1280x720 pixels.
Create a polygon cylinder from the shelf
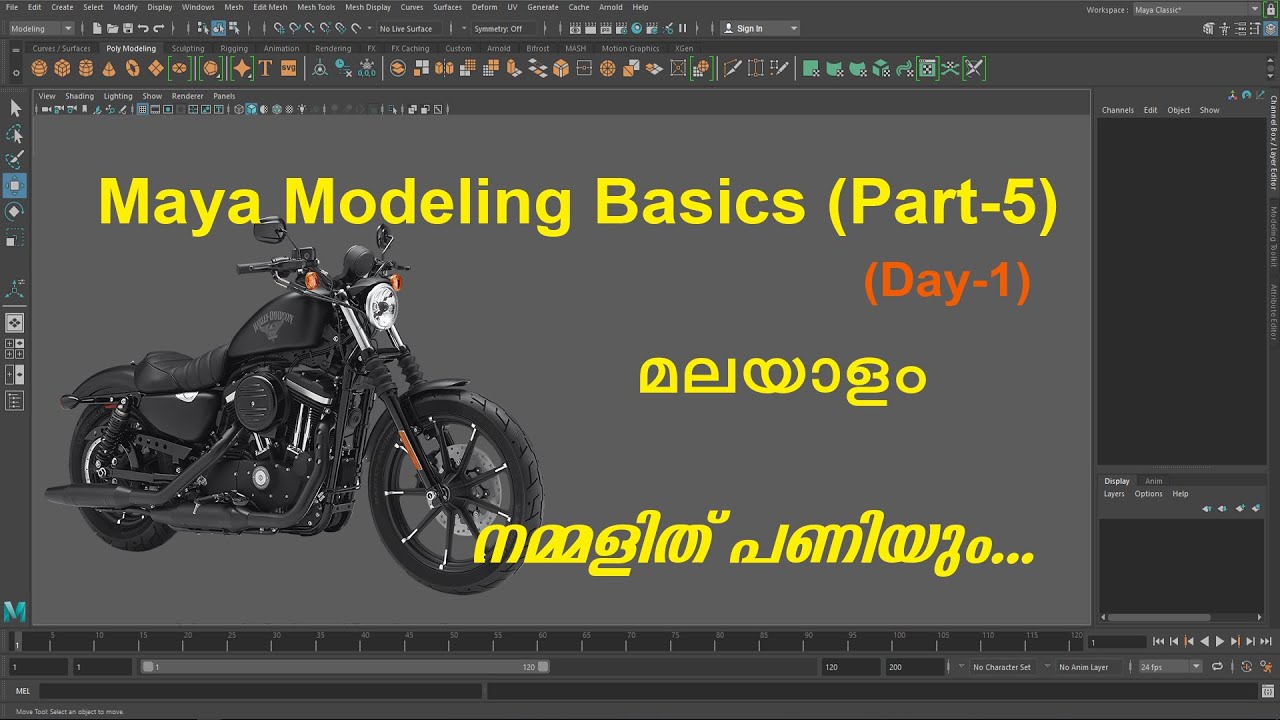click(86, 69)
